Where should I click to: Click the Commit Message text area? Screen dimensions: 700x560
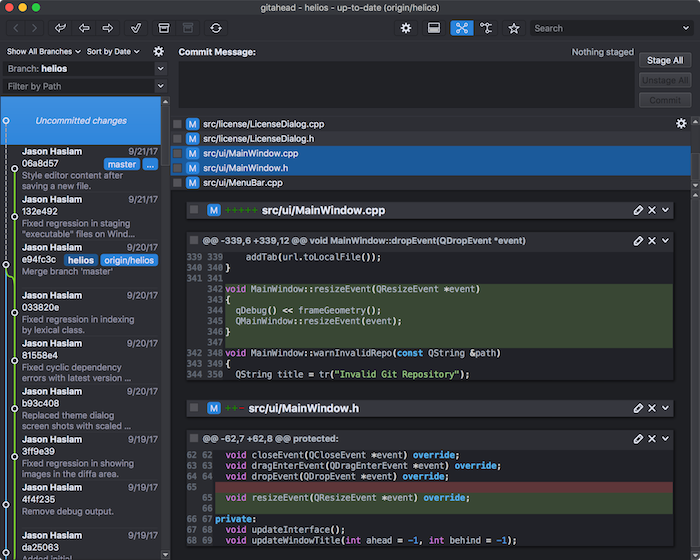[x=406, y=84]
